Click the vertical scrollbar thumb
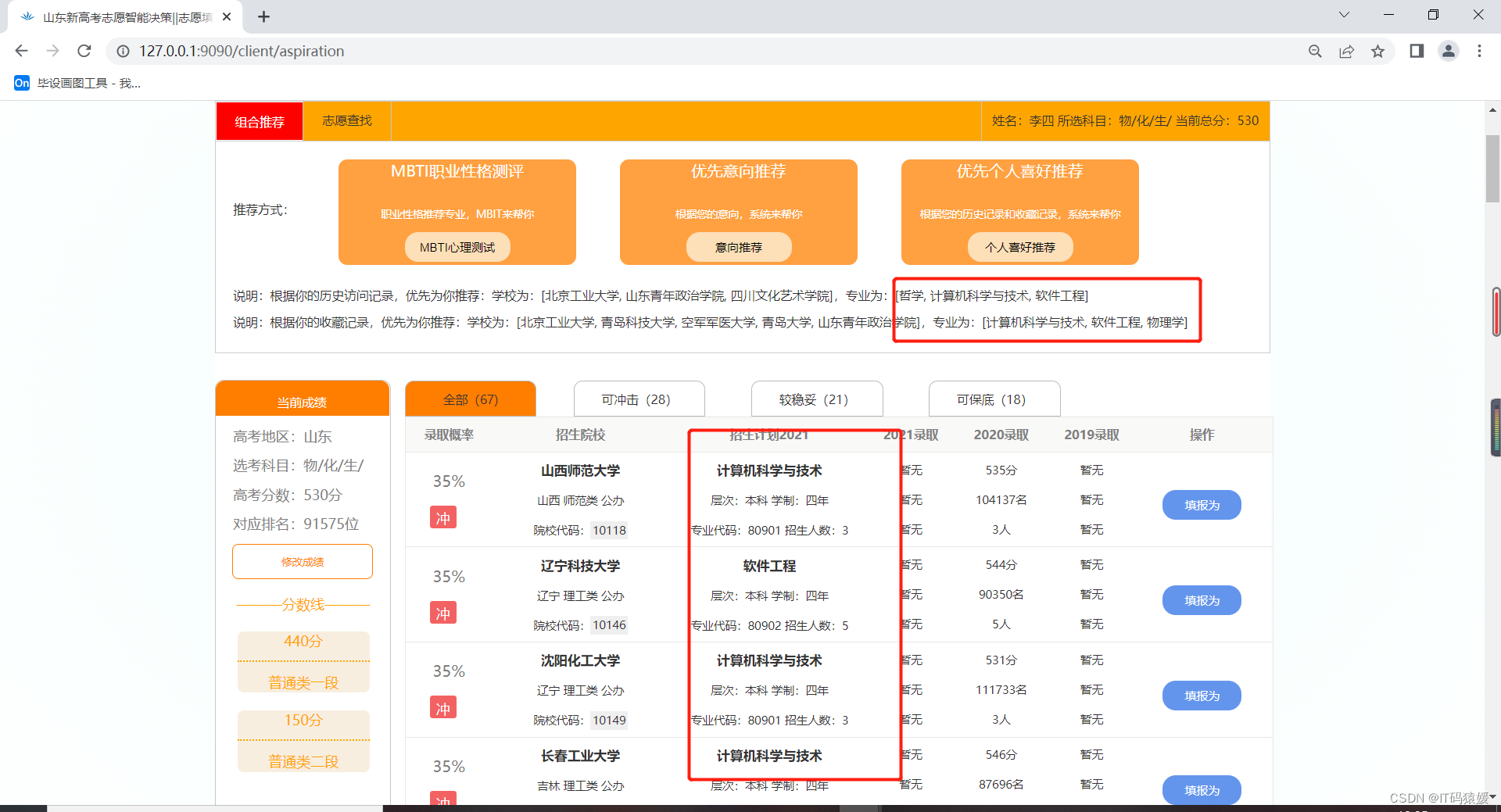Screen dimensions: 1501x812 1492,168
